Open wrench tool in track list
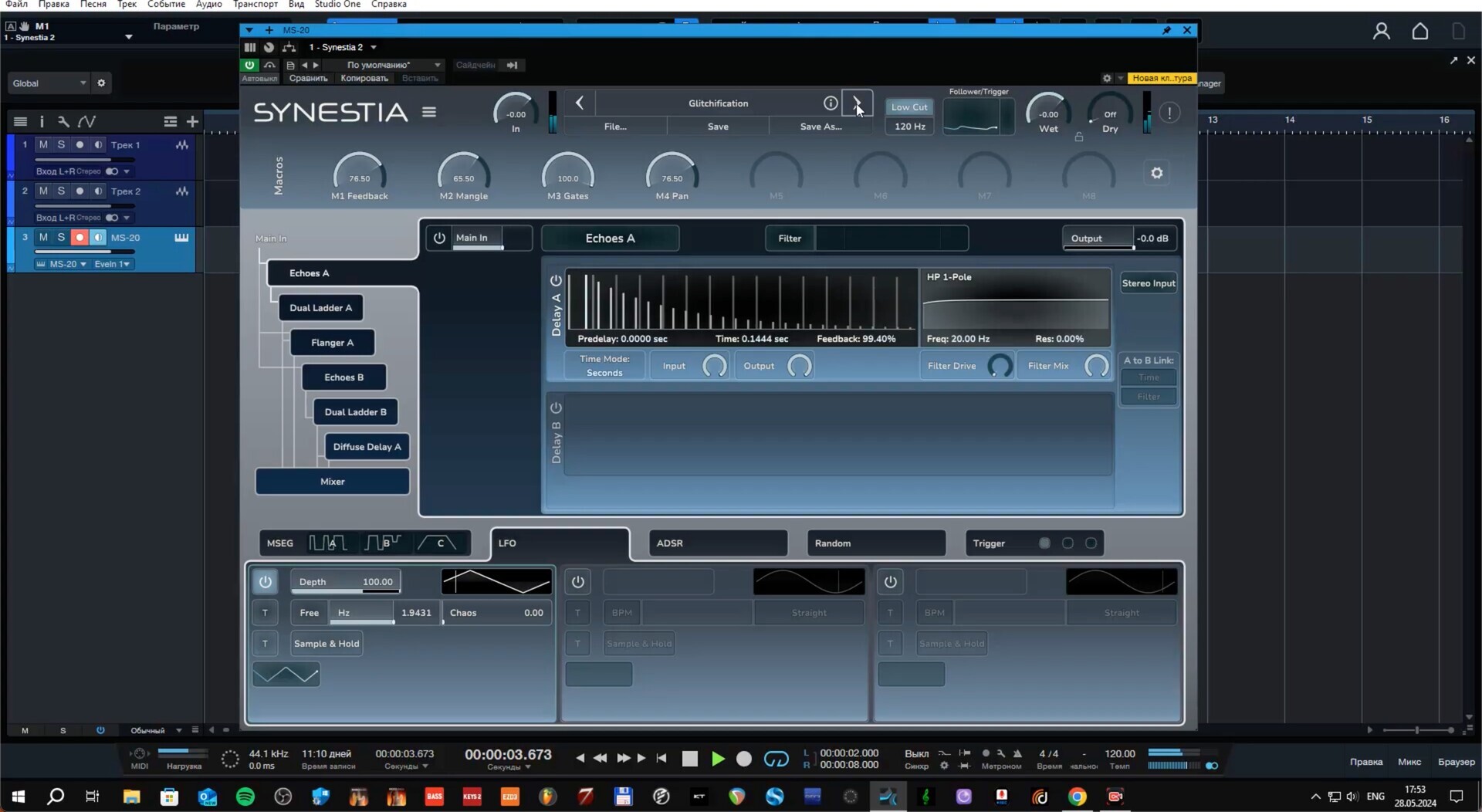The image size is (1482, 812). (63, 121)
